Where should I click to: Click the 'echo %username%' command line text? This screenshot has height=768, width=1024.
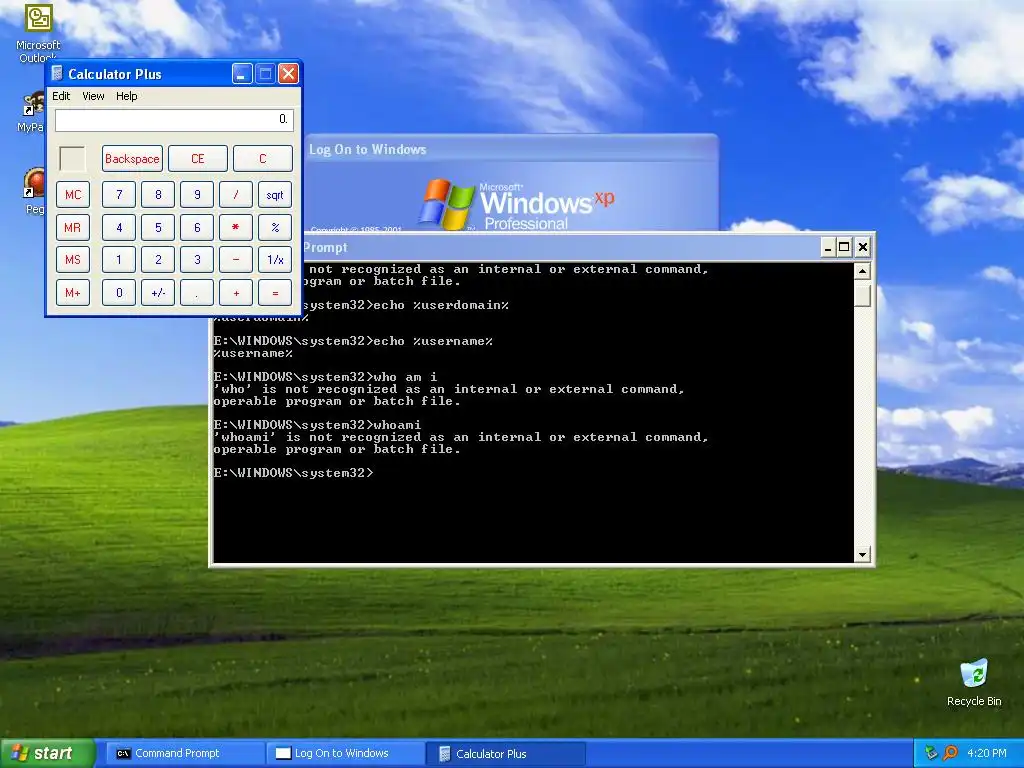434,341
